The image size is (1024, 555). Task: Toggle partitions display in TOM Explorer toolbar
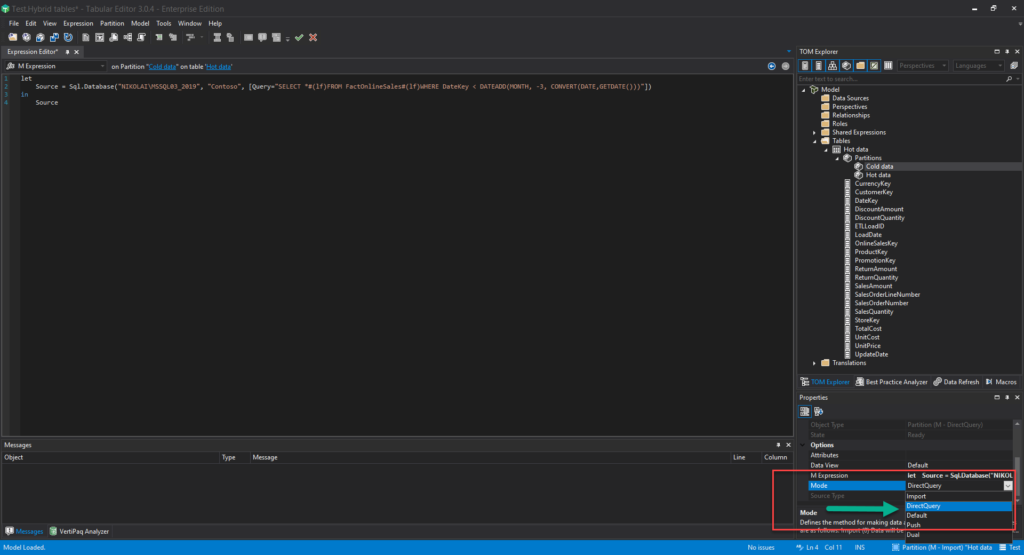pos(846,65)
